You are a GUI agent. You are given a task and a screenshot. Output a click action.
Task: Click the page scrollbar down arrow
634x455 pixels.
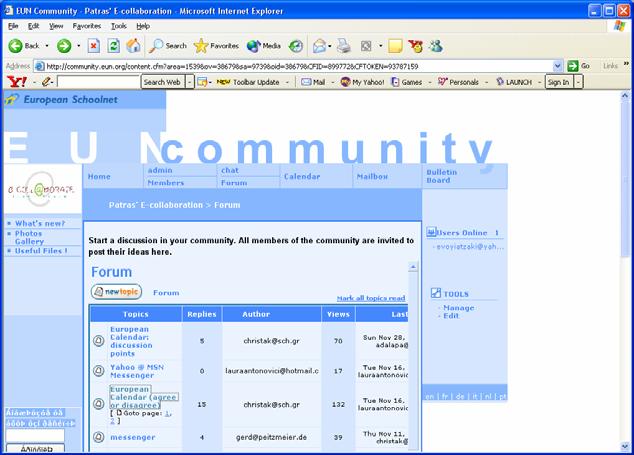[x=625, y=445]
